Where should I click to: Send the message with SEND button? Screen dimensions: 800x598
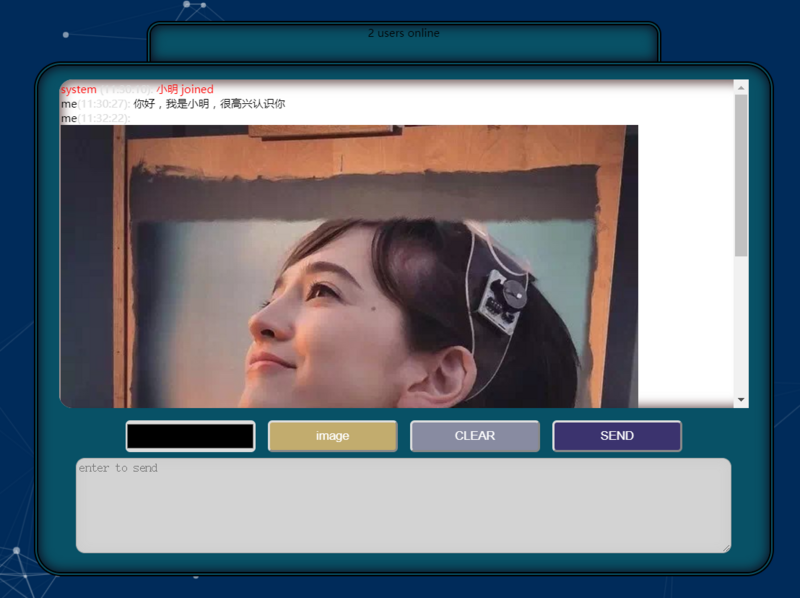point(617,436)
